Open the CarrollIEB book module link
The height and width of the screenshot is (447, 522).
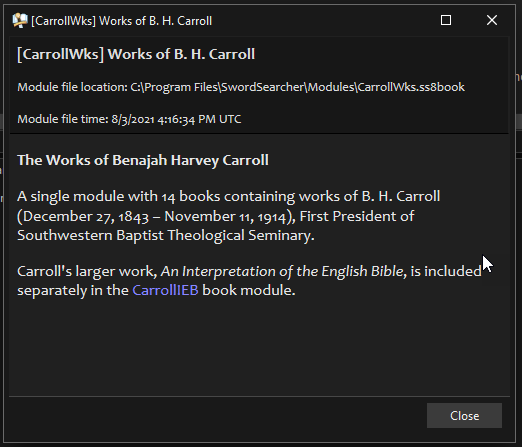click(165, 290)
